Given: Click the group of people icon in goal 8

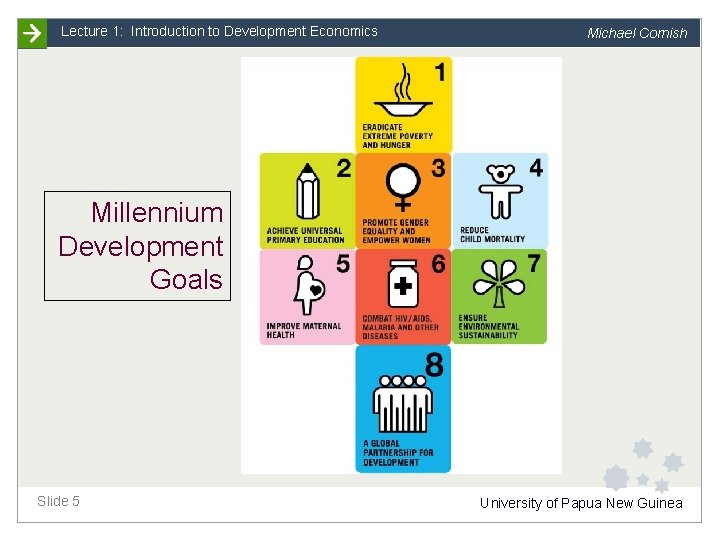Looking at the screenshot, I should 403,404.
